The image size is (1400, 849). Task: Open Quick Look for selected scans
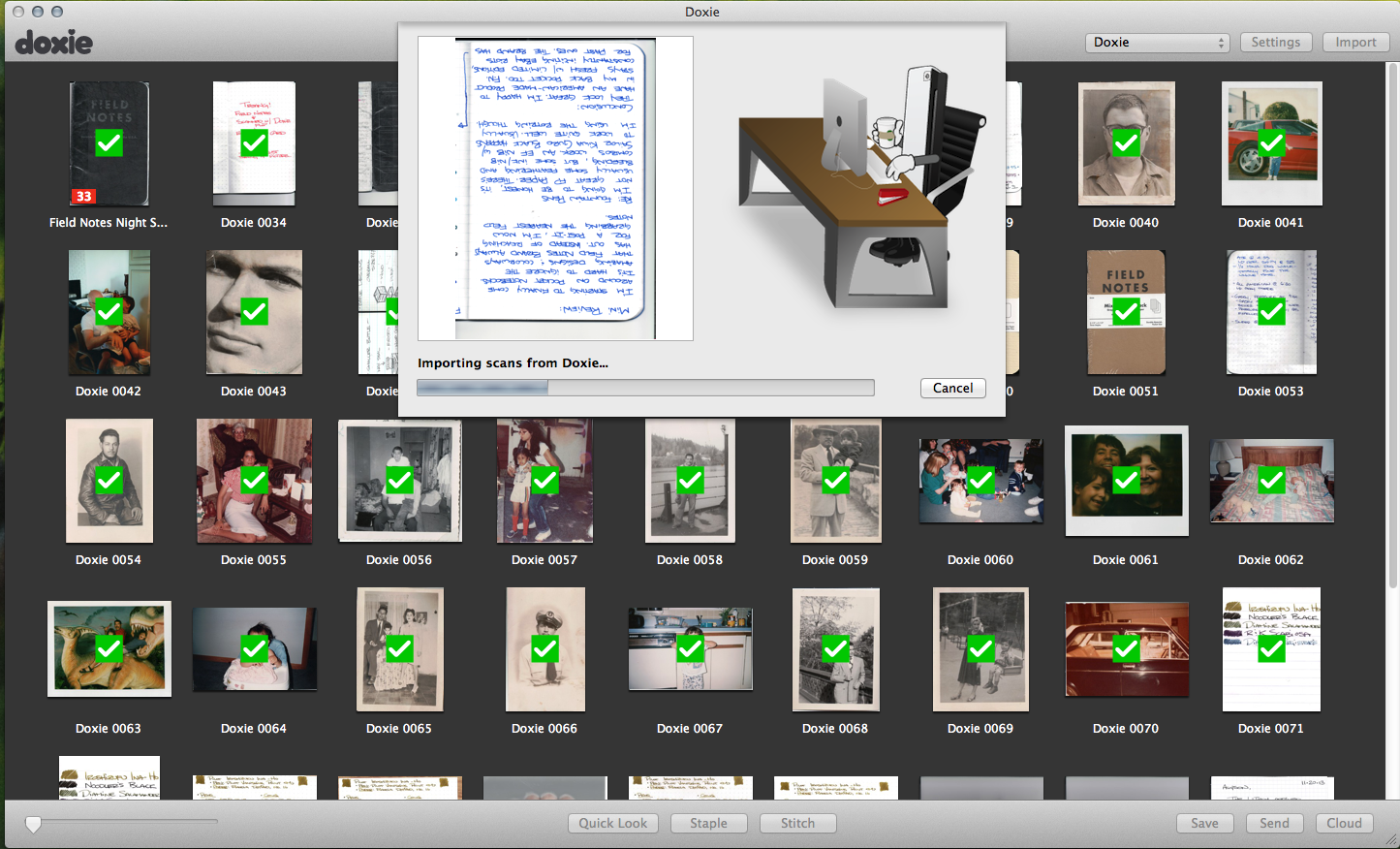click(612, 823)
